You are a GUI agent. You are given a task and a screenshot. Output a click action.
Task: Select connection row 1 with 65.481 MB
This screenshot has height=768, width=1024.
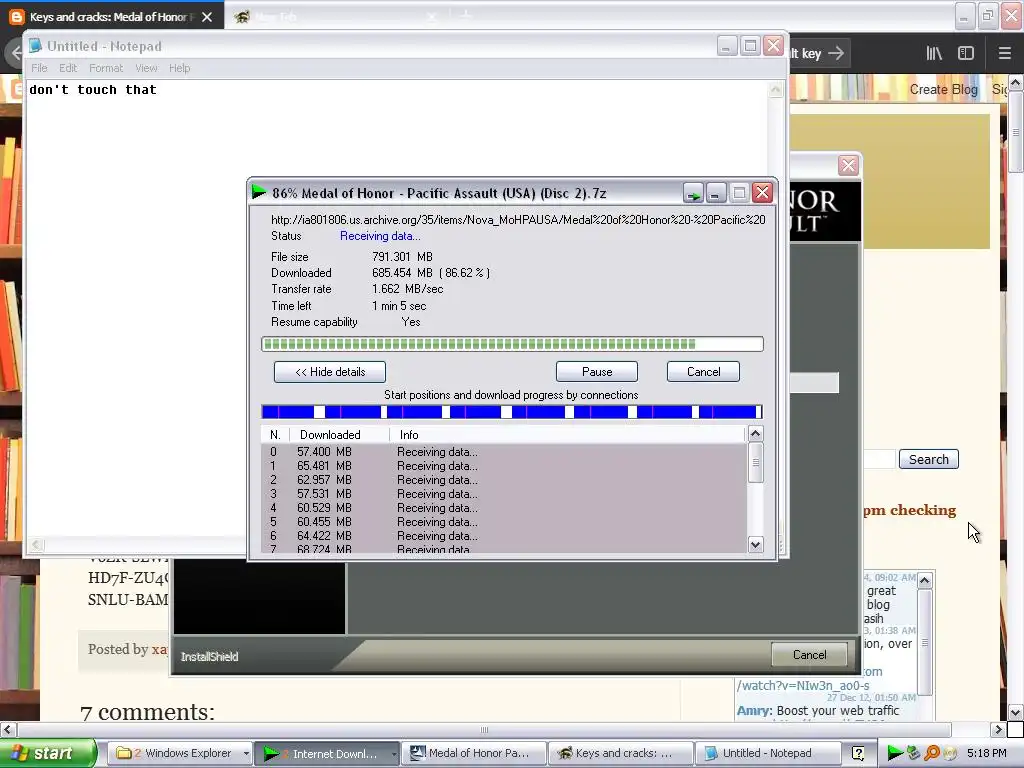(504, 466)
